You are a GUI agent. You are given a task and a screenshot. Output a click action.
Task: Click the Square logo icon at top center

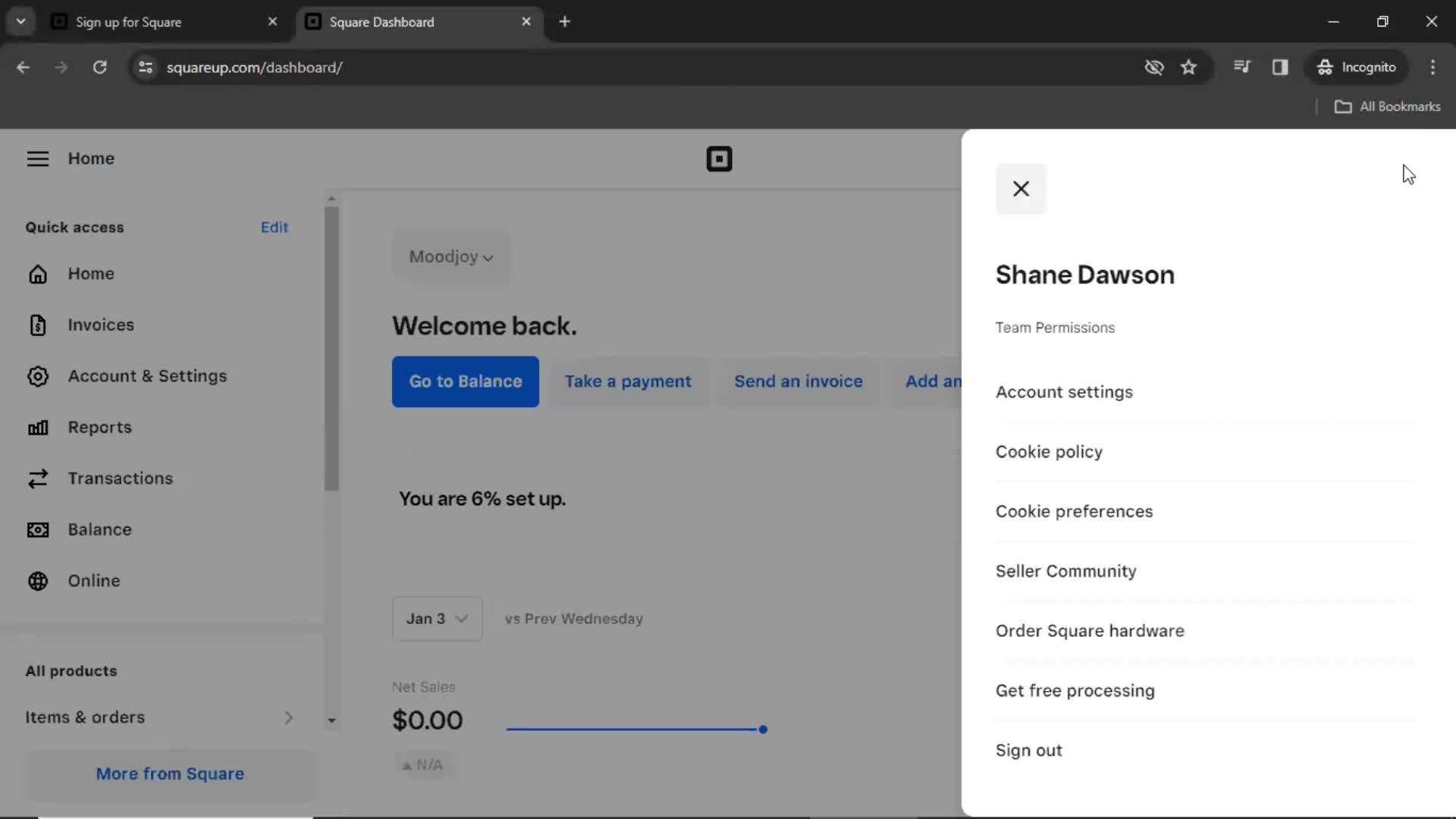[x=719, y=159]
